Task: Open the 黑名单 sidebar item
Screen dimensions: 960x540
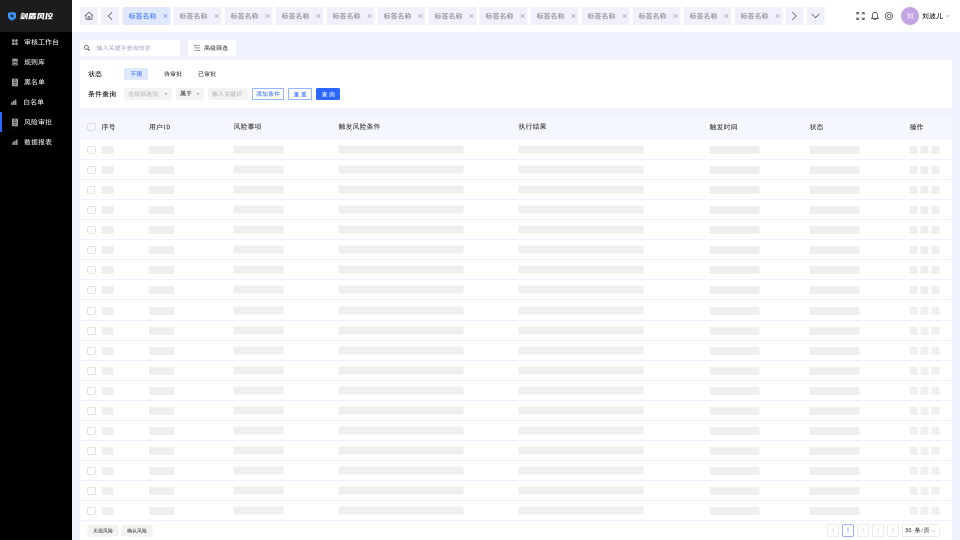Action: tap(36, 82)
